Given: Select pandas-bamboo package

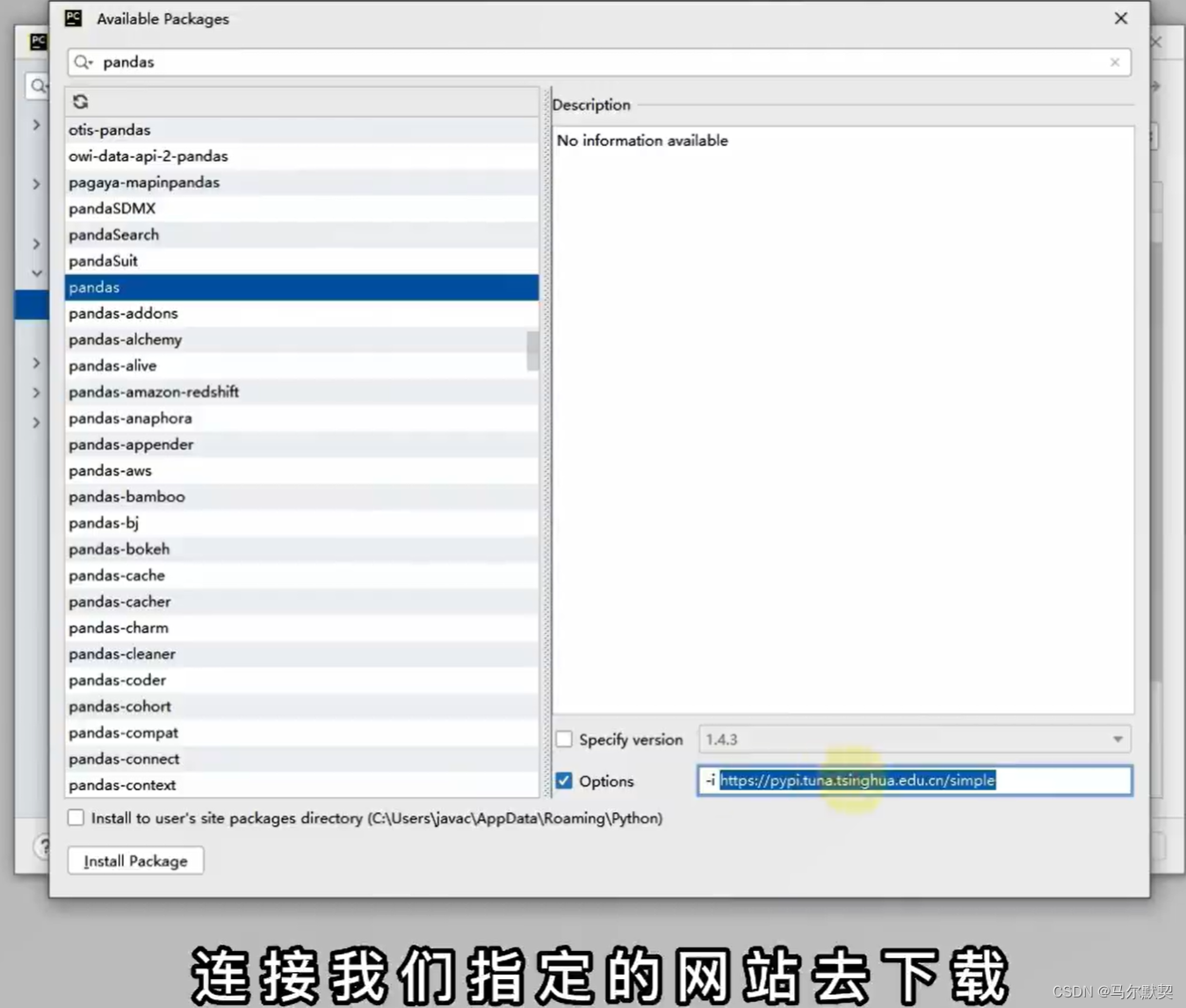Looking at the screenshot, I should pos(301,497).
